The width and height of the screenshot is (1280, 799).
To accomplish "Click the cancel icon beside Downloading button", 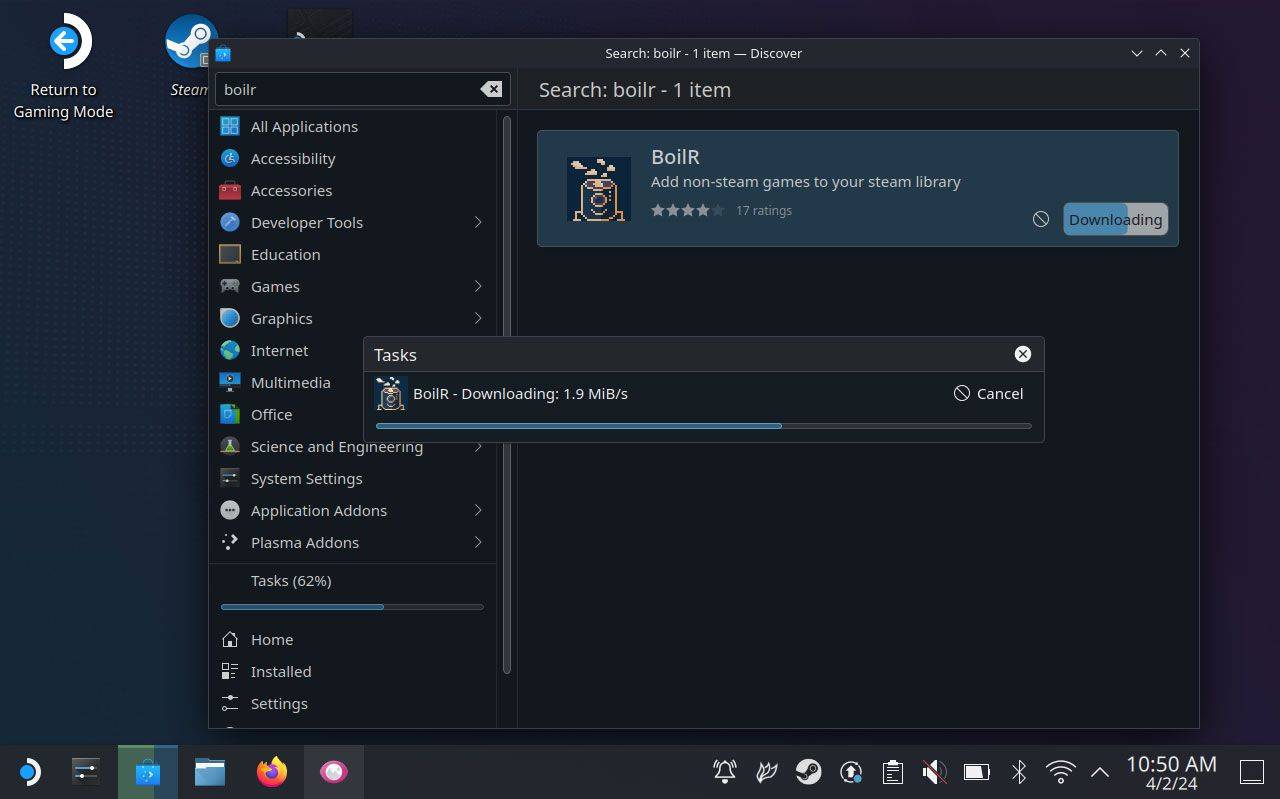I will [x=1041, y=219].
